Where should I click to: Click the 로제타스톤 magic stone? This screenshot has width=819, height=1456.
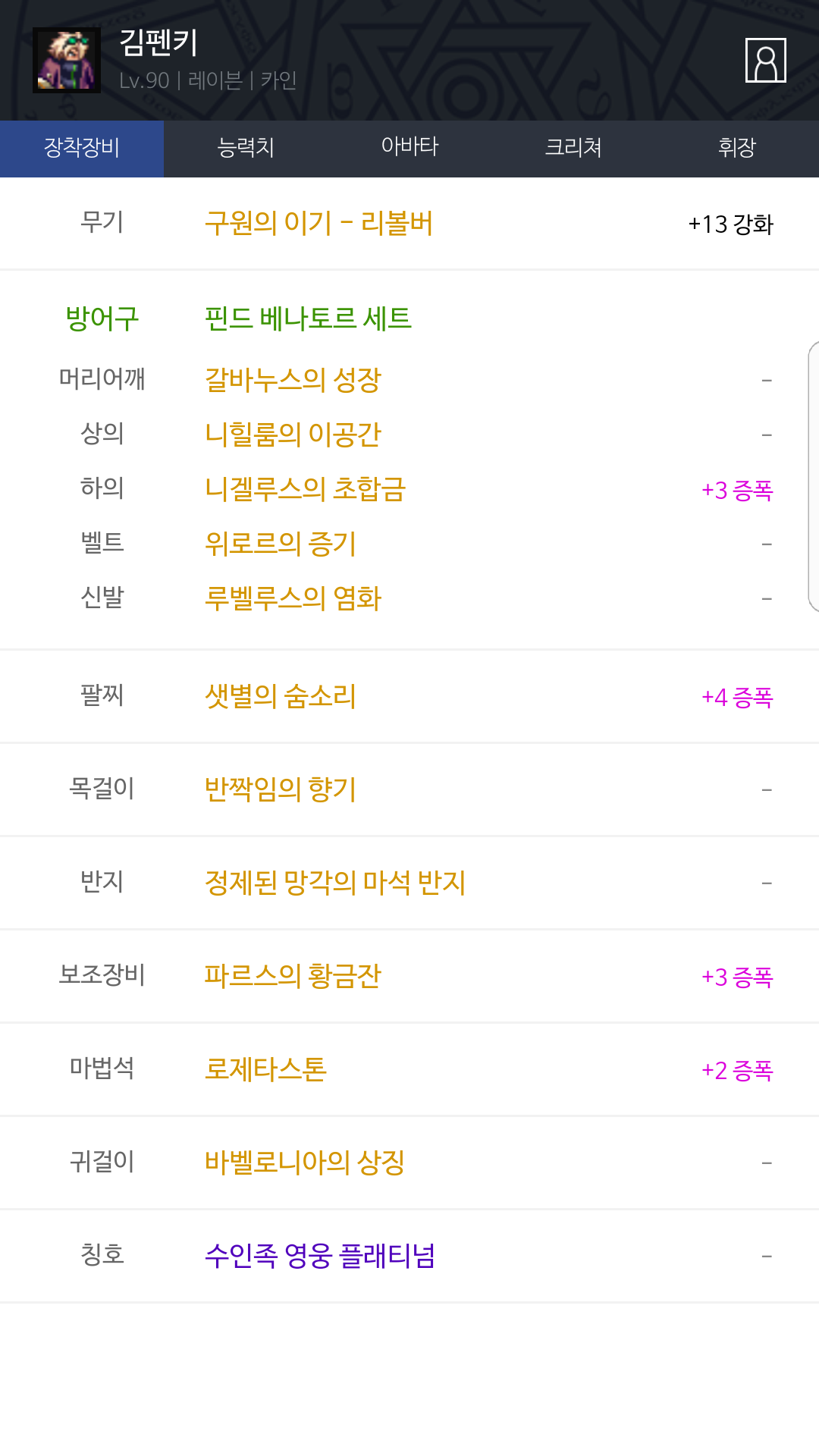coord(265,1069)
